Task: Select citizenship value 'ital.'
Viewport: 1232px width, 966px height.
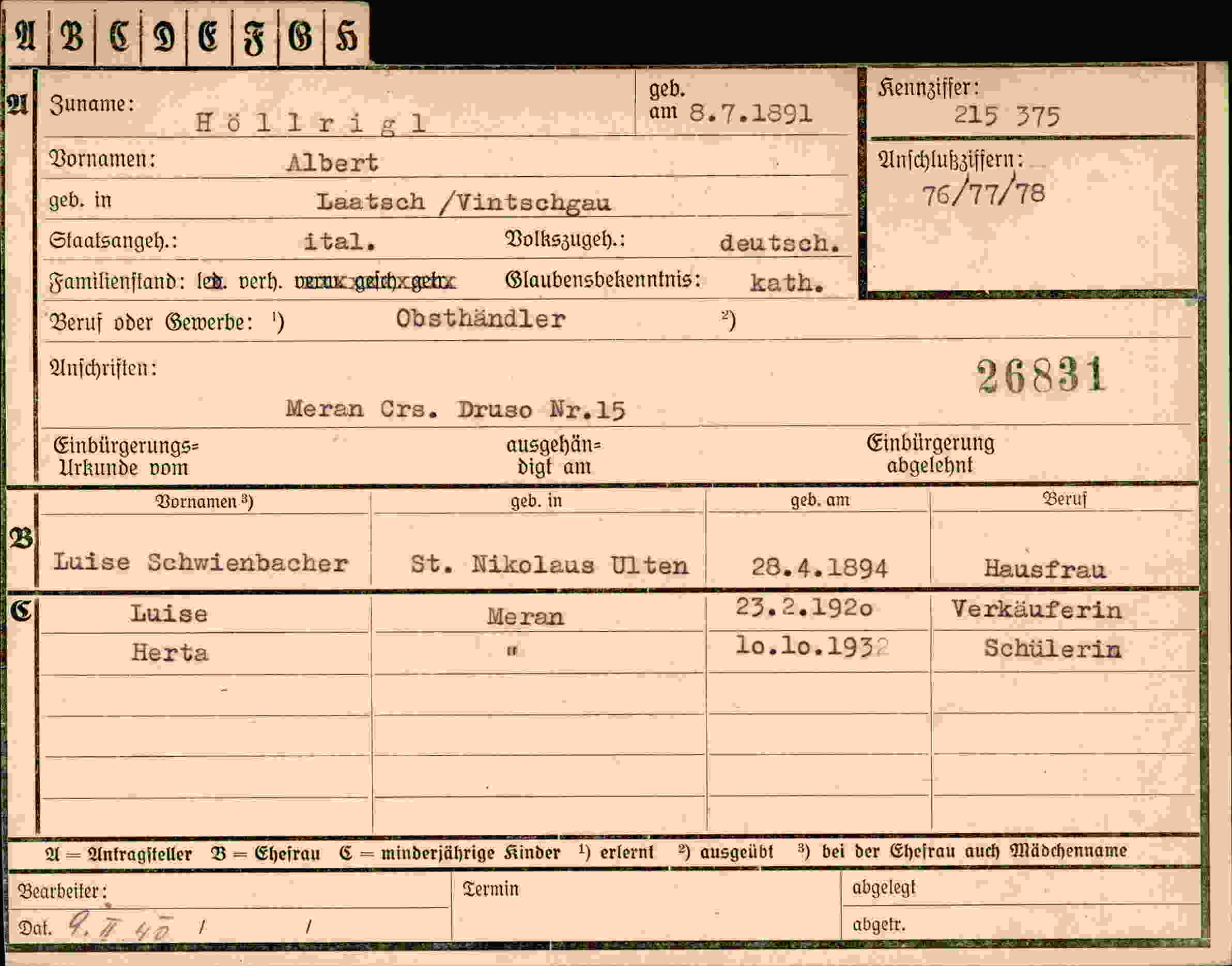Action: click(x=340, y=242)
